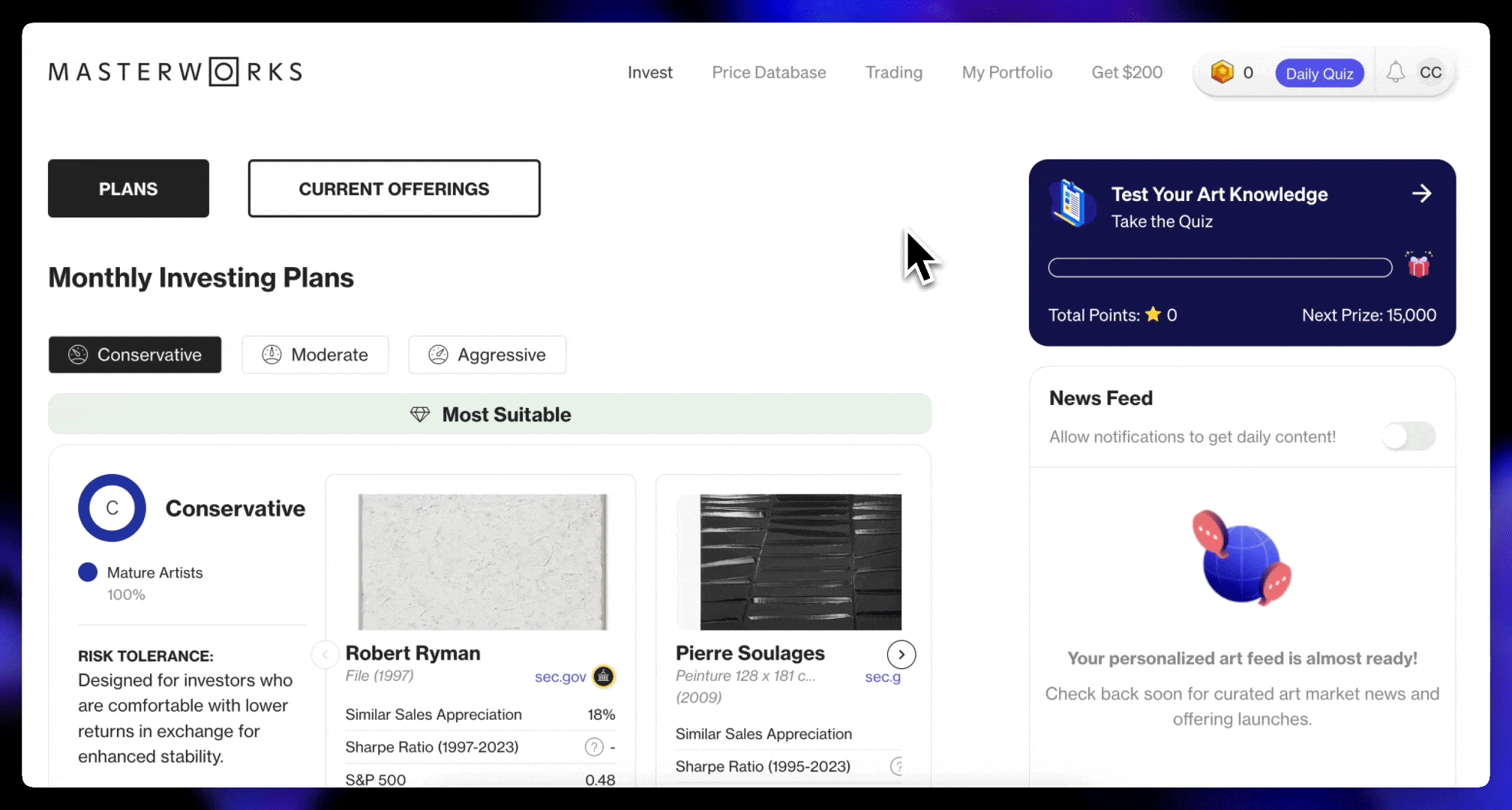Click 'RISK TOLERANCE:' label
Image resolution: width=1512 pixels, height=810 pixels.
[x=145, y=656]
